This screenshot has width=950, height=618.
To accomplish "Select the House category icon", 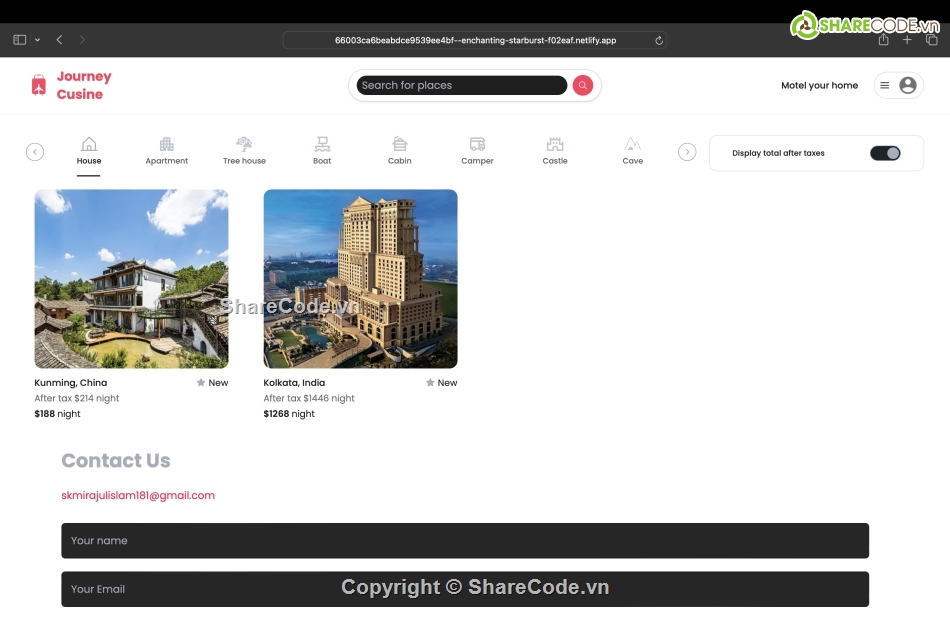I will [89, 145].
